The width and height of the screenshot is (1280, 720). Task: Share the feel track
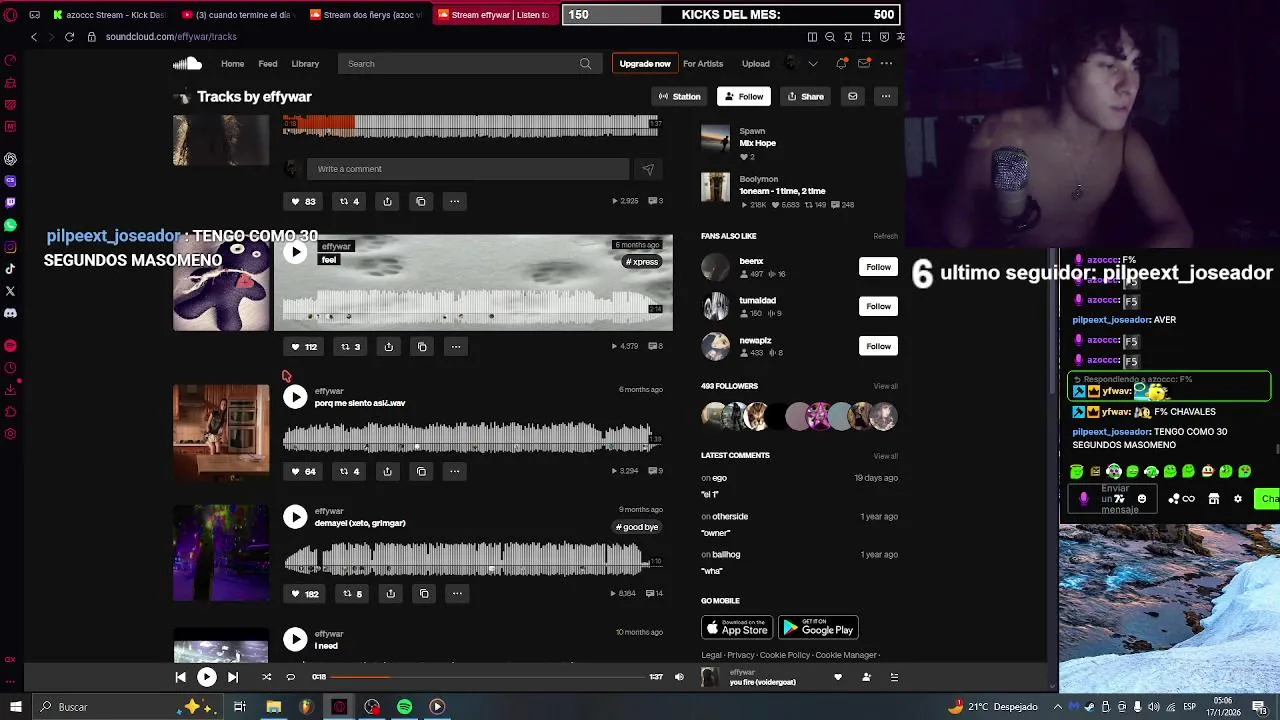389,347
